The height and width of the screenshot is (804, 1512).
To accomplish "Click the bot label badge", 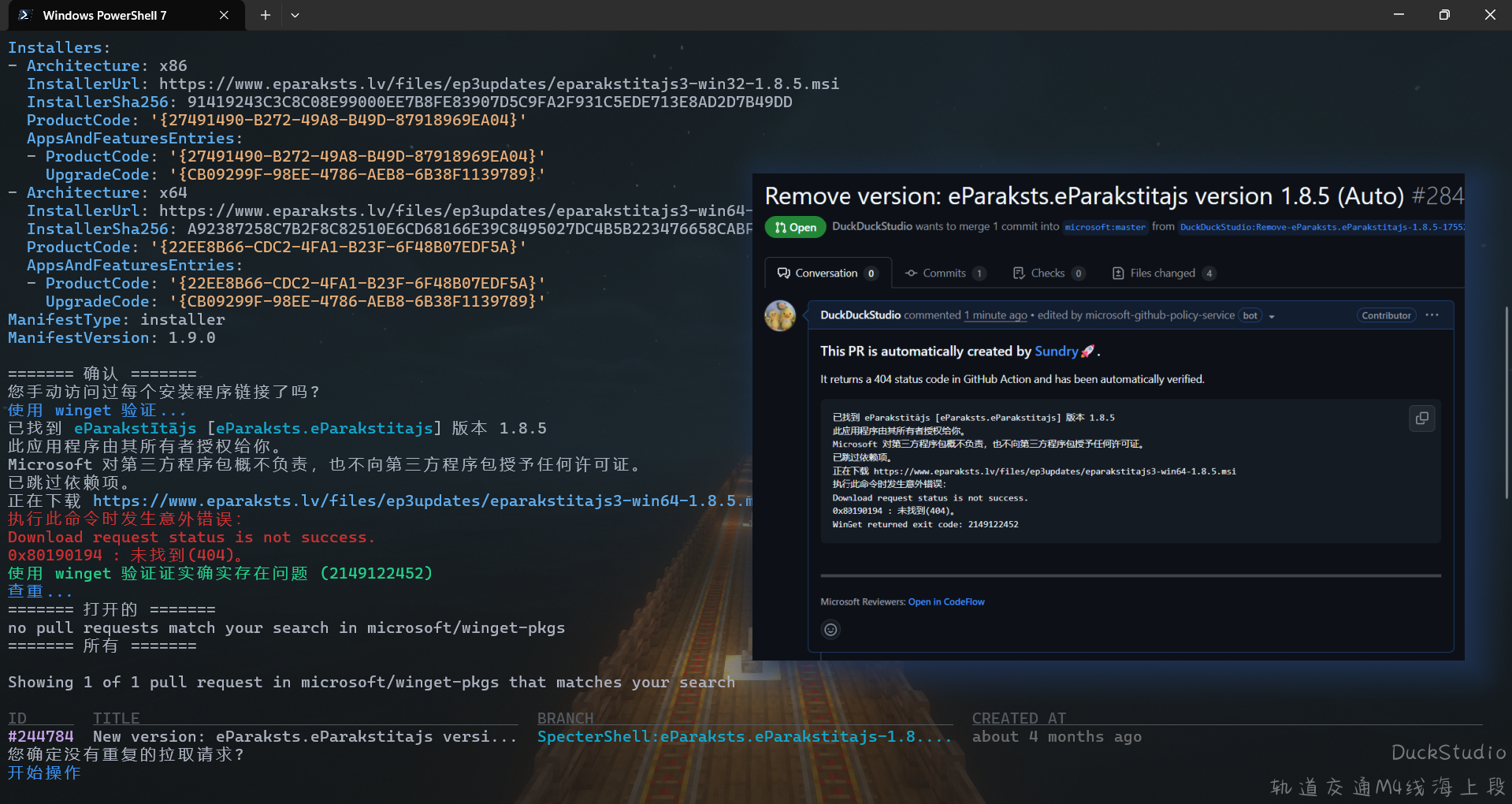I will click(1250, 315).
